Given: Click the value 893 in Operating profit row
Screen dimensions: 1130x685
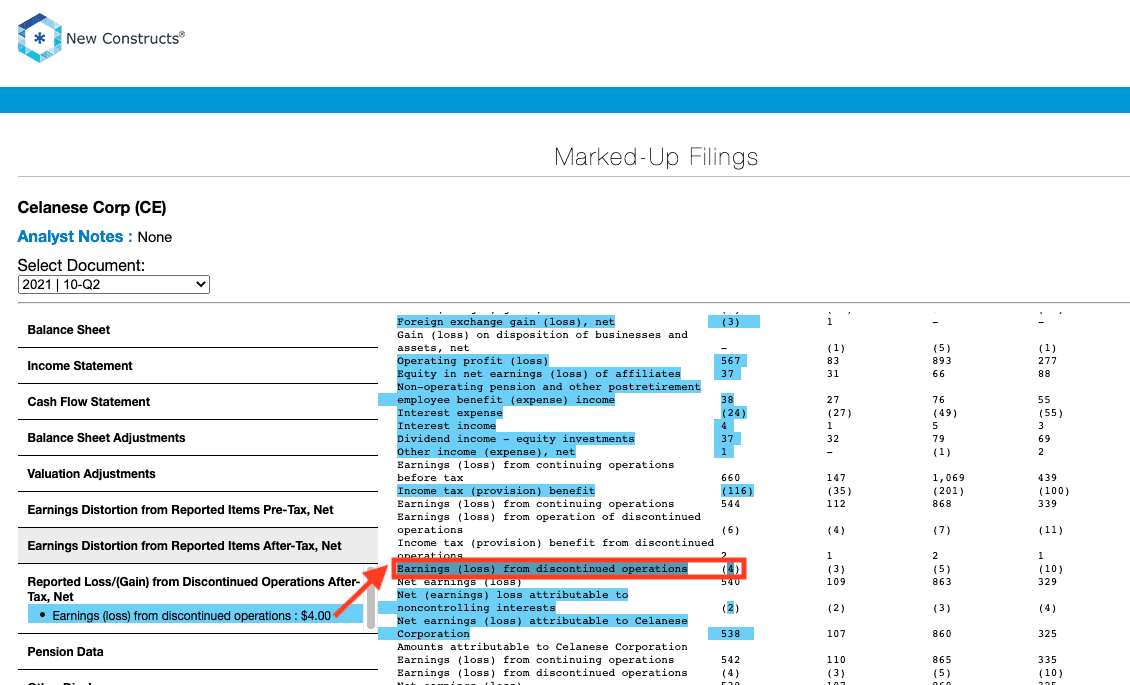Looking at the screenshot, I should [942, 361].
